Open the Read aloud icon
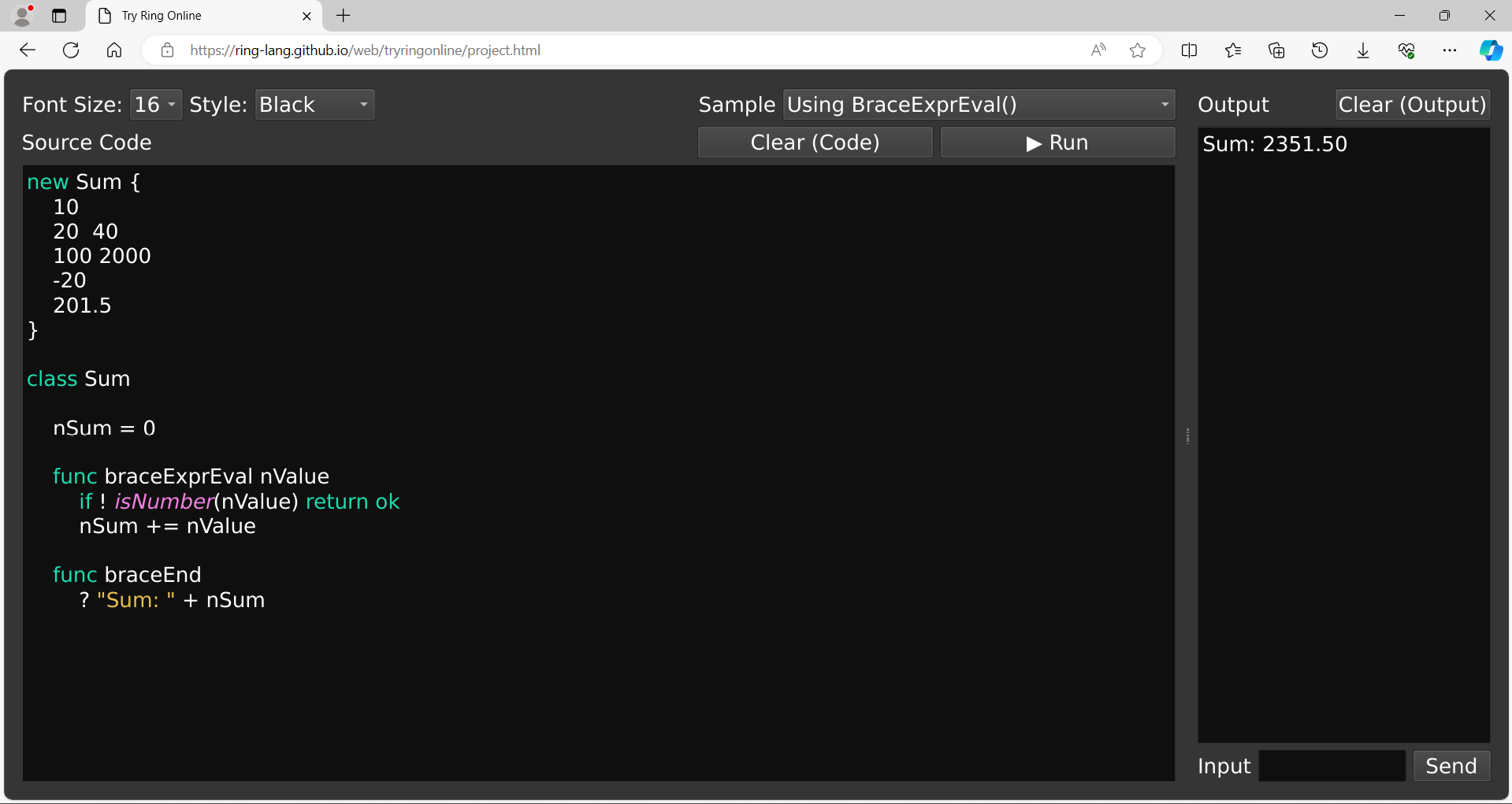This screenshot has height=804, width=1512. (1098, 50)
